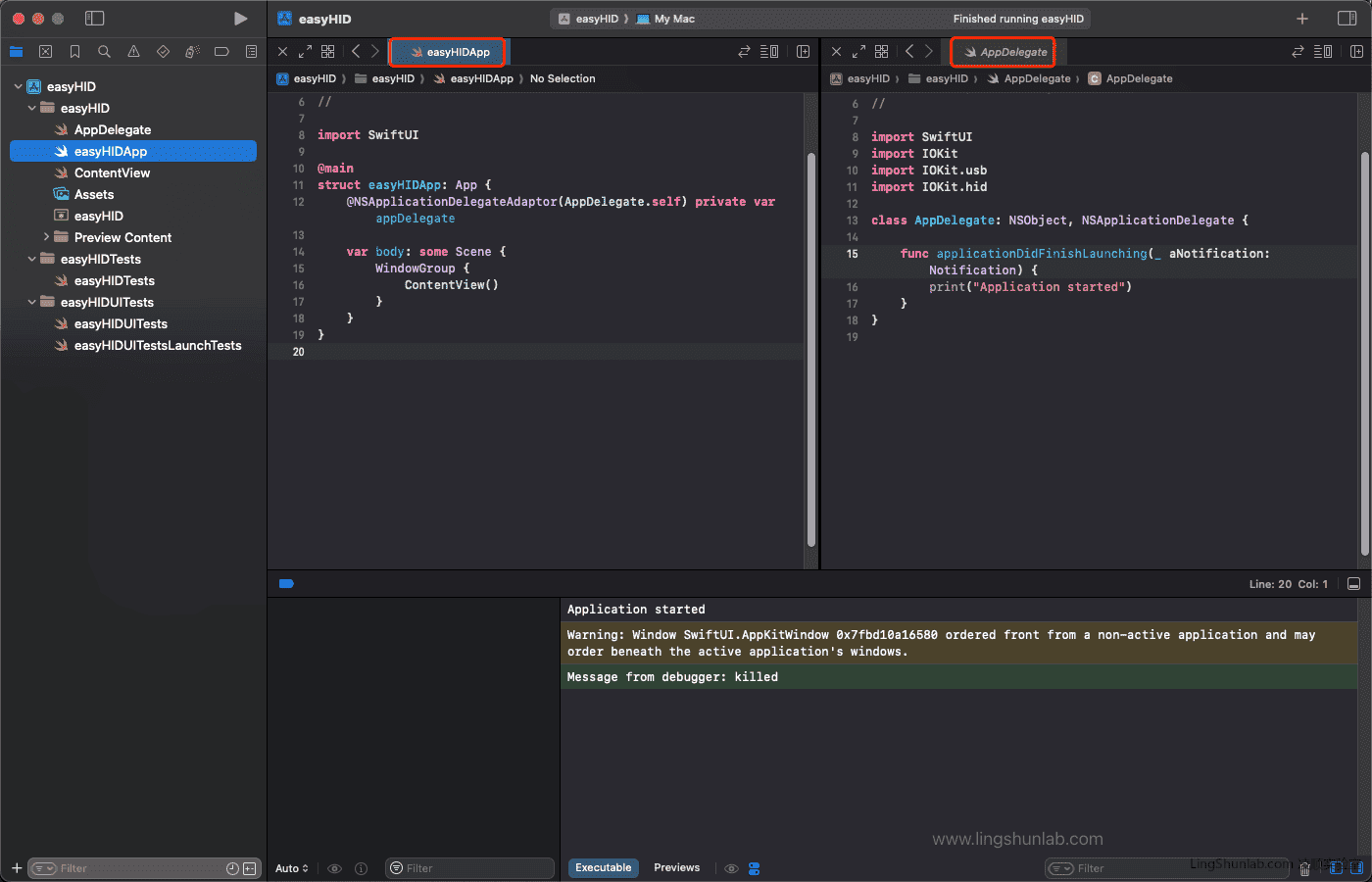1372x882 pixels.
Task: Open related items grid in right editor
Action: click(x=882, y=52)
